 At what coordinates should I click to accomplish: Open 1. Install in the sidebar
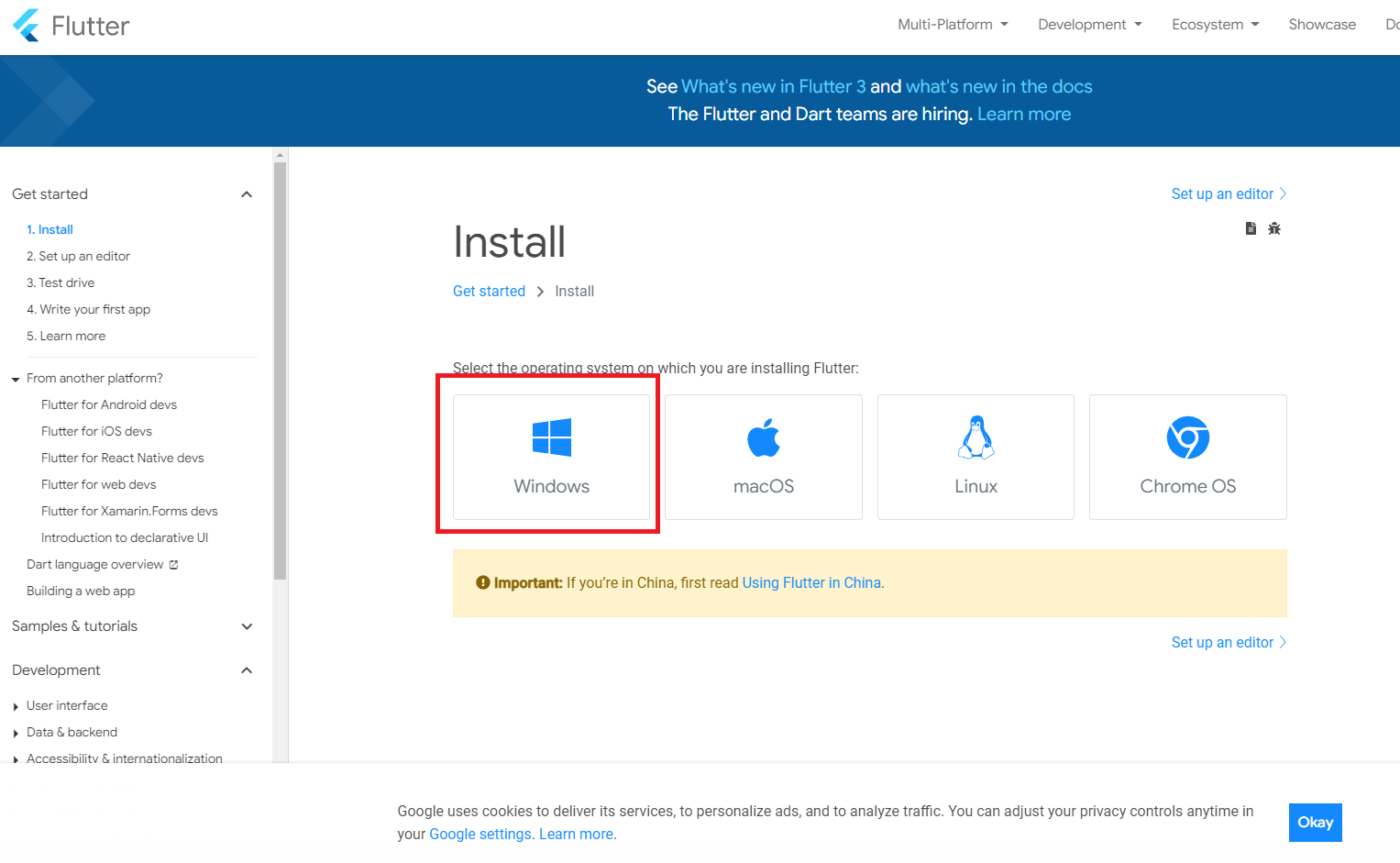(50, 229)
